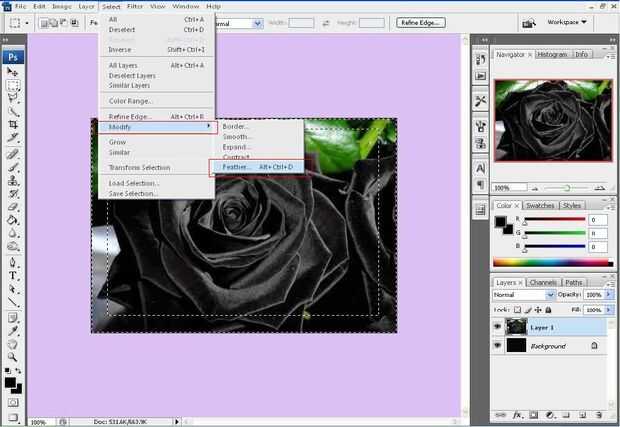
Task: Select the Zoom magnifier tool
Action: tap(13, 357)
